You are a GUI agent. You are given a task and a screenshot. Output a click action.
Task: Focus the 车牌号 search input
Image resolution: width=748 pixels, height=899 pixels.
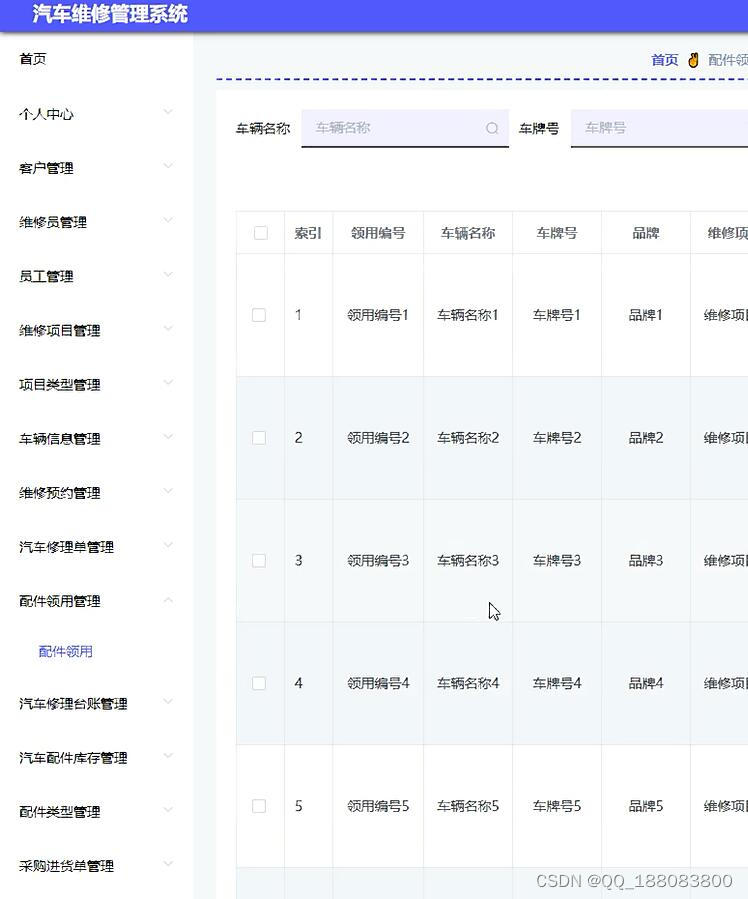pos(659,128)
